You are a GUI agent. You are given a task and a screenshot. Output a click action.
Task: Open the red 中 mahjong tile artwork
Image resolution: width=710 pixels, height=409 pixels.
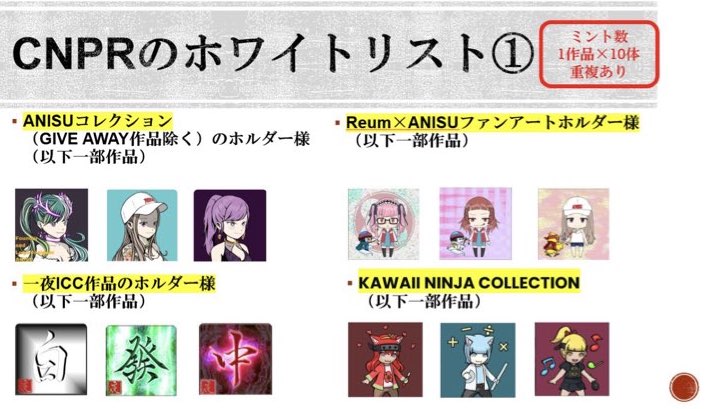235,359
